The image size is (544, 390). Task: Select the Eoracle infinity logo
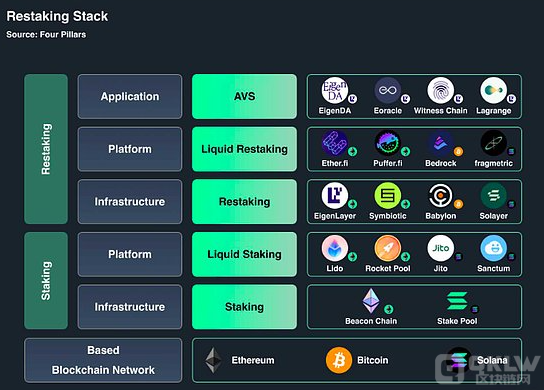point(388,90)
